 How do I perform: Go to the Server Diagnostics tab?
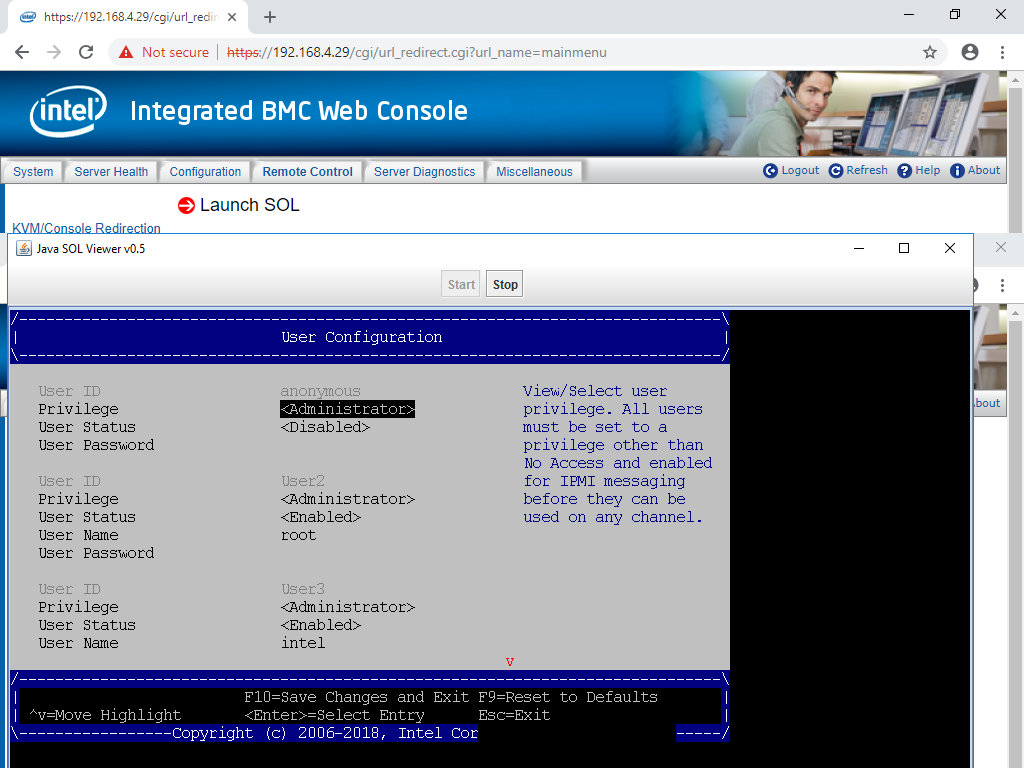click(x=424, y=172)
